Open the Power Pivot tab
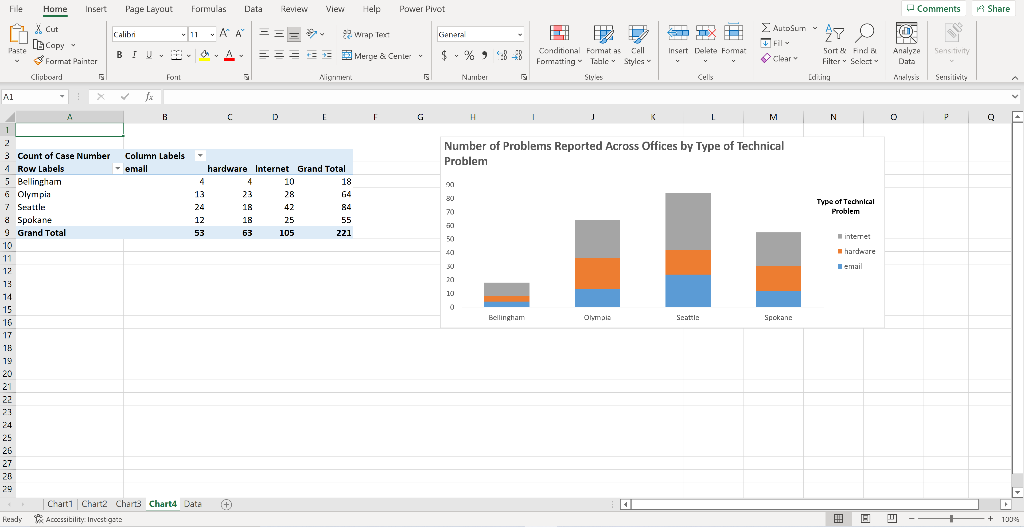This screenshot has height=527, width=1024. point(422,9)
